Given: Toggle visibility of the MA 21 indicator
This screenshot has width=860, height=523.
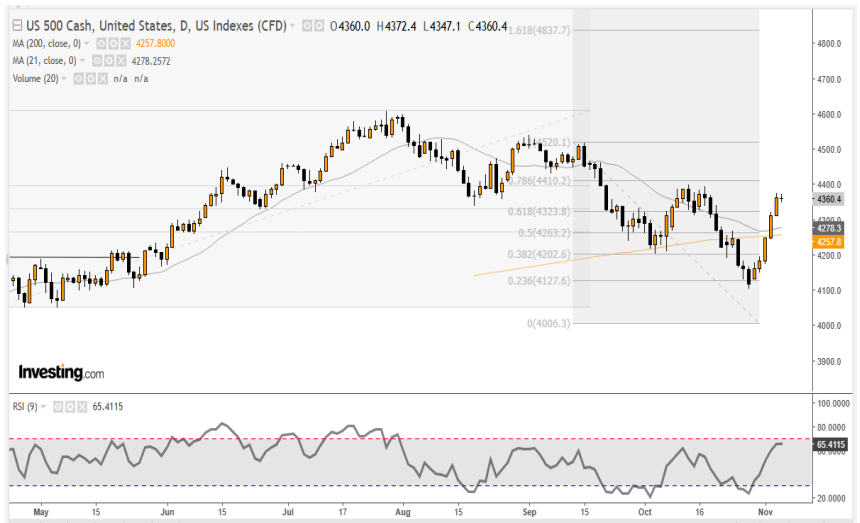Looking at the screenshot, I should (x=97, y=61).
